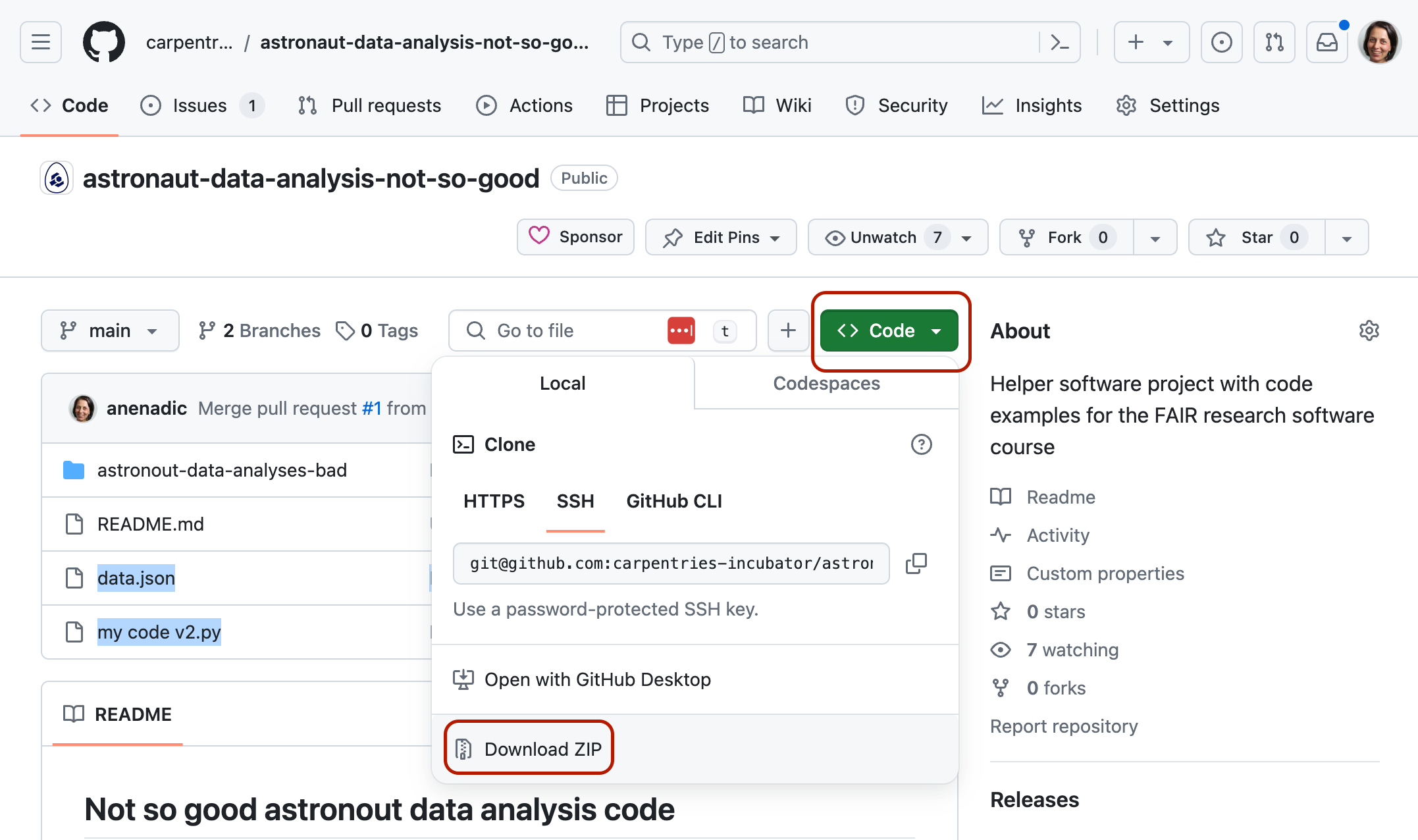Click the add file plus button

point(788,330)
